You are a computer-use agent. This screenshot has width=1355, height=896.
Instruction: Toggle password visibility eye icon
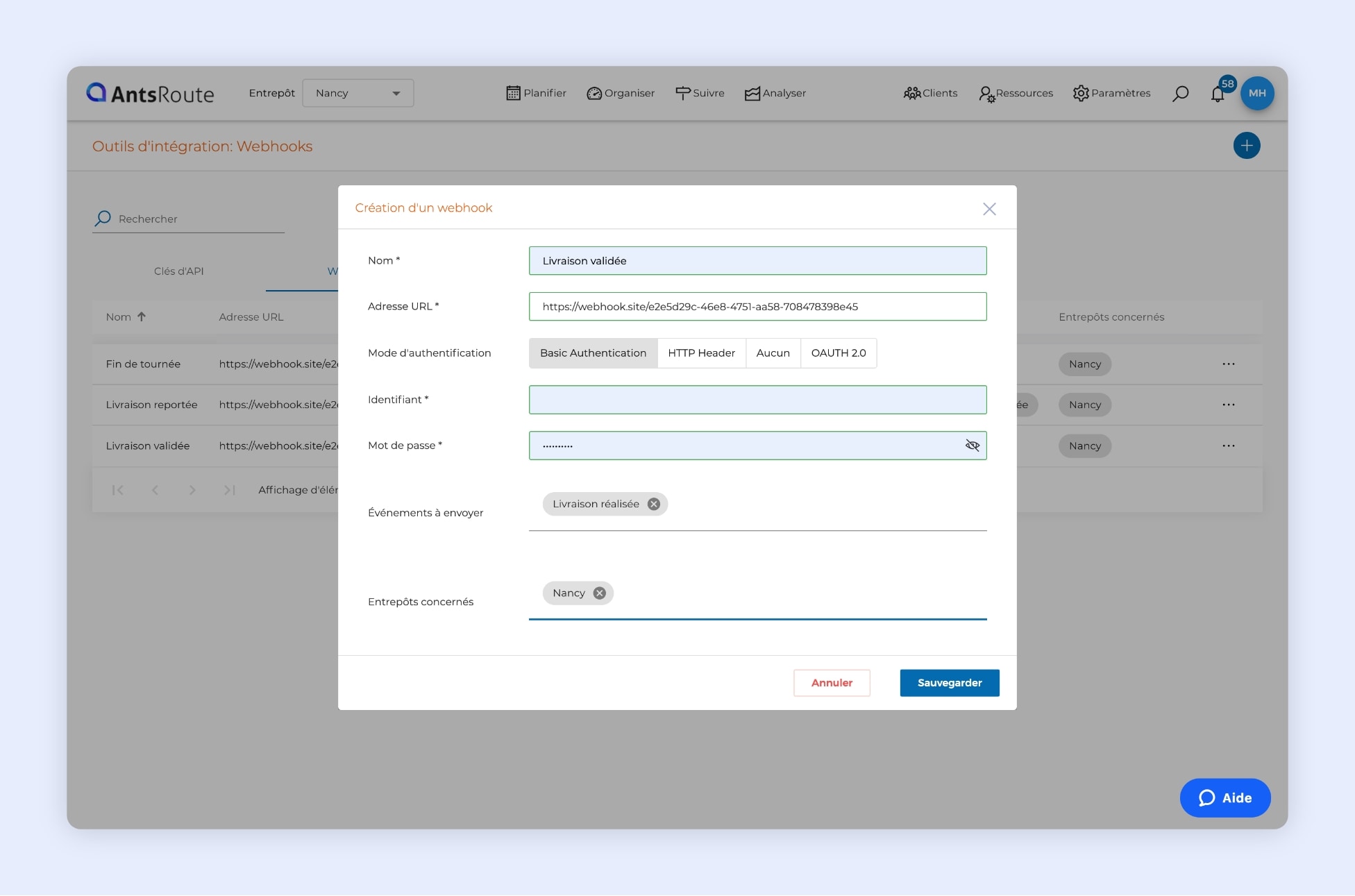[972, 446]
